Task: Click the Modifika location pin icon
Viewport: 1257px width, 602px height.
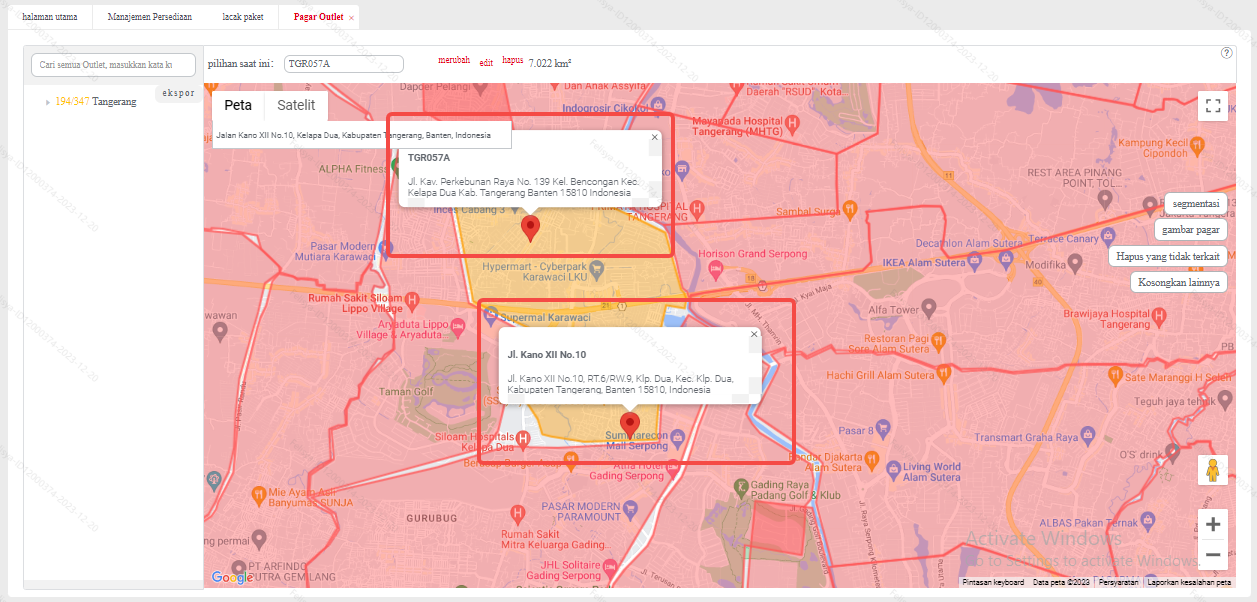Action: (1075, 262)
